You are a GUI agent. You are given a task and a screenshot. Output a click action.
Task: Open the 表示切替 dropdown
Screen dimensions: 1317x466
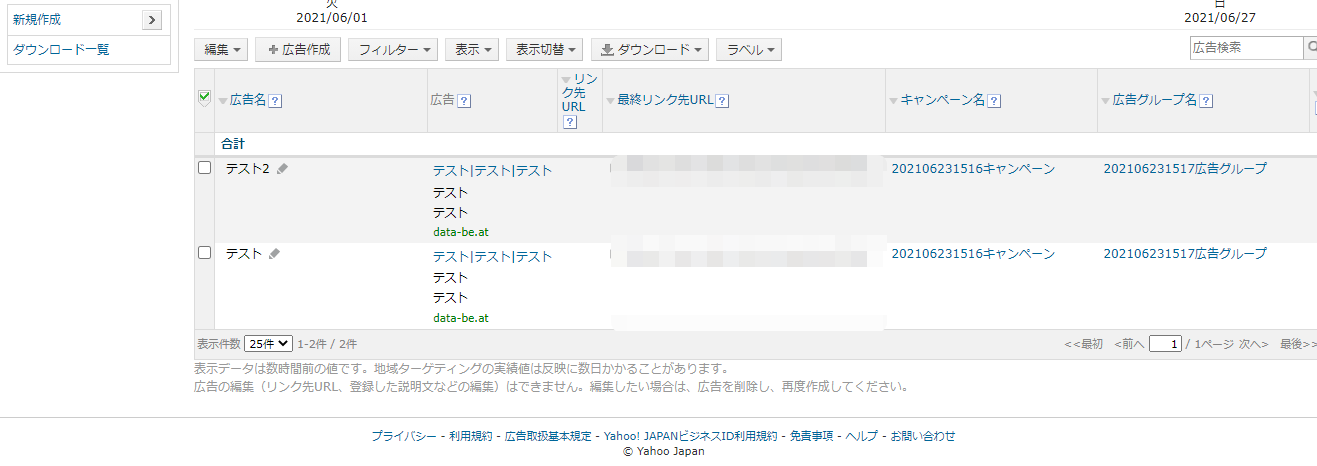545,49
